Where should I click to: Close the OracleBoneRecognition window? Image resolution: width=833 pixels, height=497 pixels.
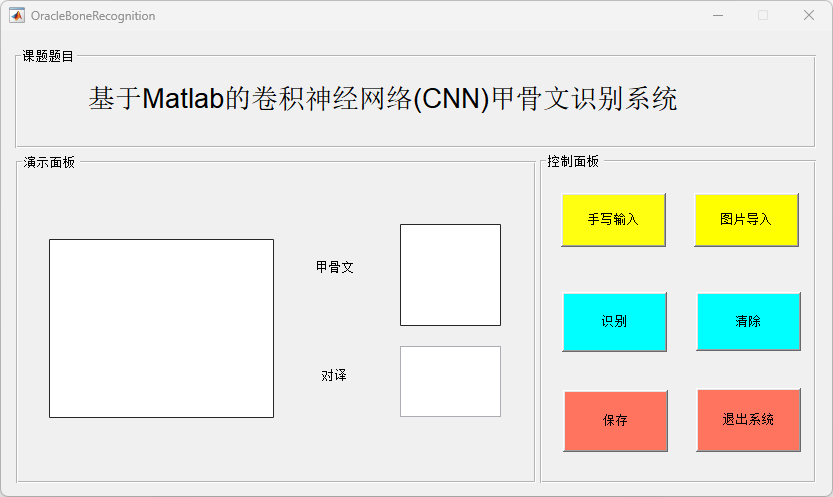click(809, 15)
